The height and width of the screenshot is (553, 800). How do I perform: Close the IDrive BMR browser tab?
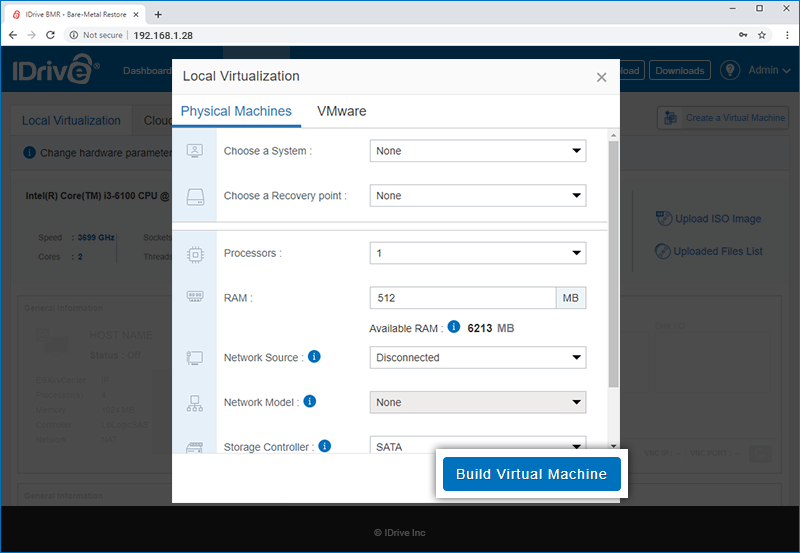pyautogui.click(x=136, y=14)
